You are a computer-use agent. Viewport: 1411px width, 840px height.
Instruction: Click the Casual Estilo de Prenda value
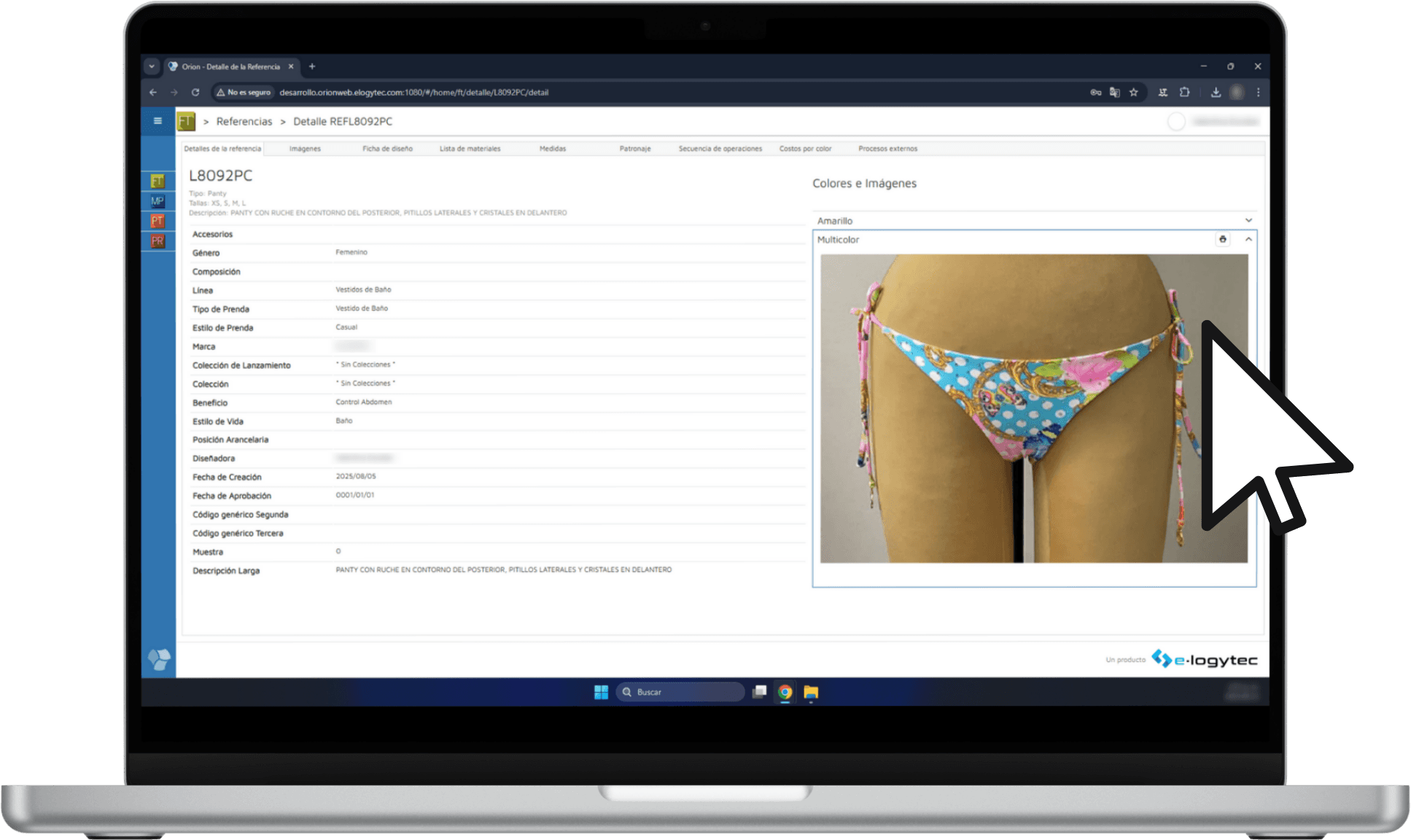(346, 327)
